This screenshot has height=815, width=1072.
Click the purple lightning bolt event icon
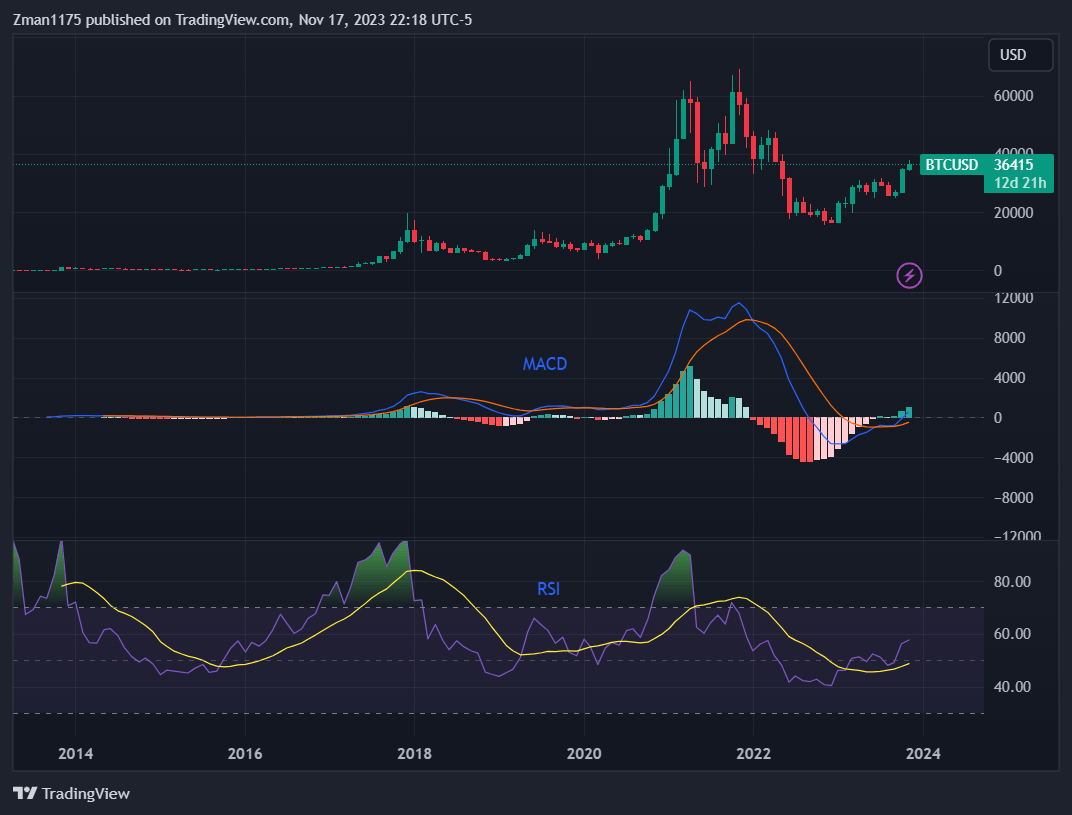tap(909, 276)
